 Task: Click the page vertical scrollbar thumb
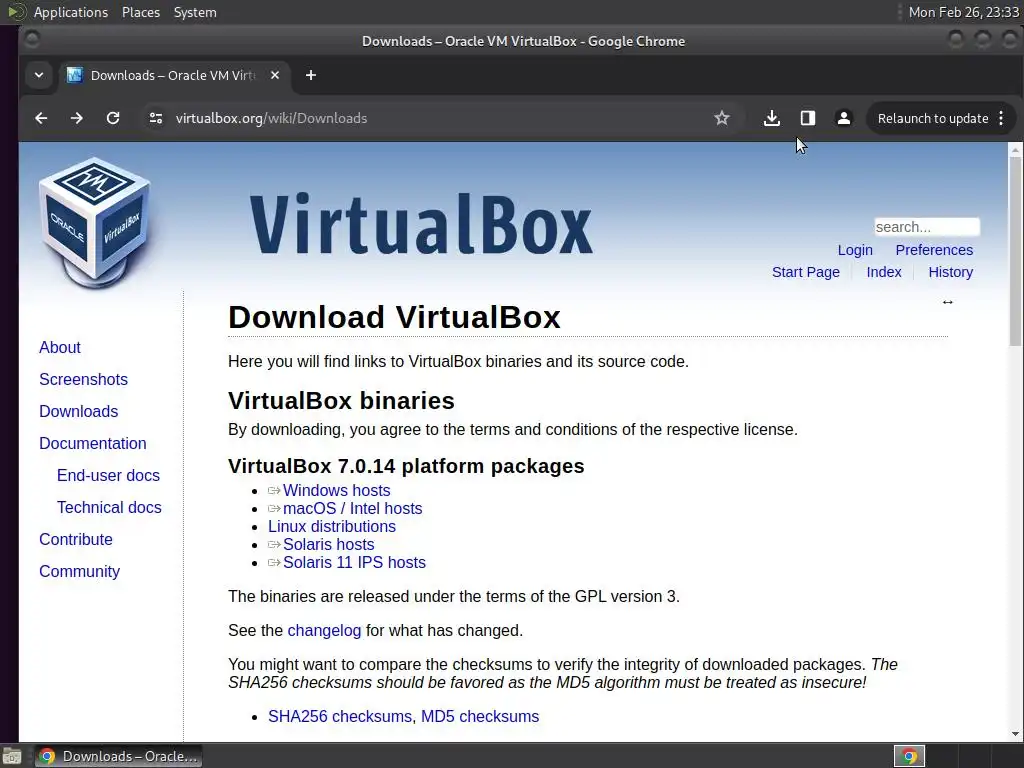[x=1015, y=251]
